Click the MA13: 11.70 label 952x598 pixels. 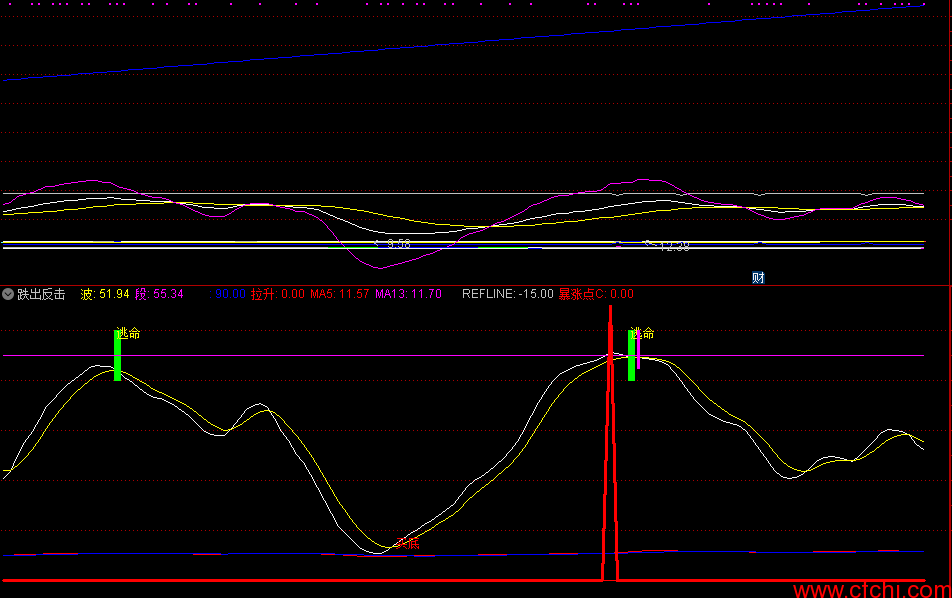click(408, 294)
